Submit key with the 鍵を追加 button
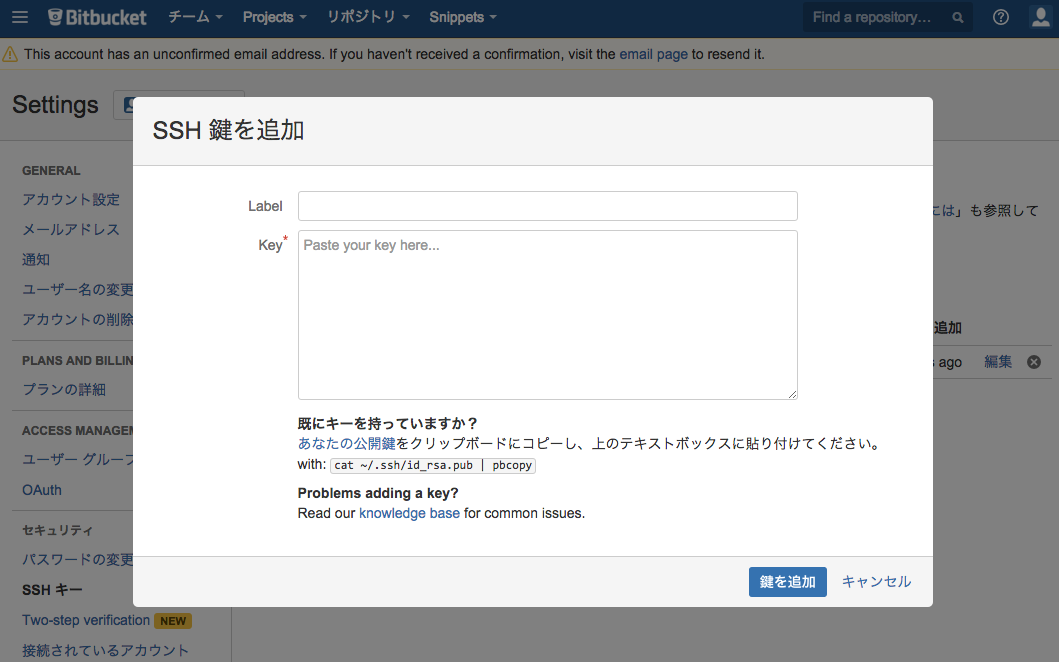Viewport: 1059px width, 662px height. click(x=787, y=581)
